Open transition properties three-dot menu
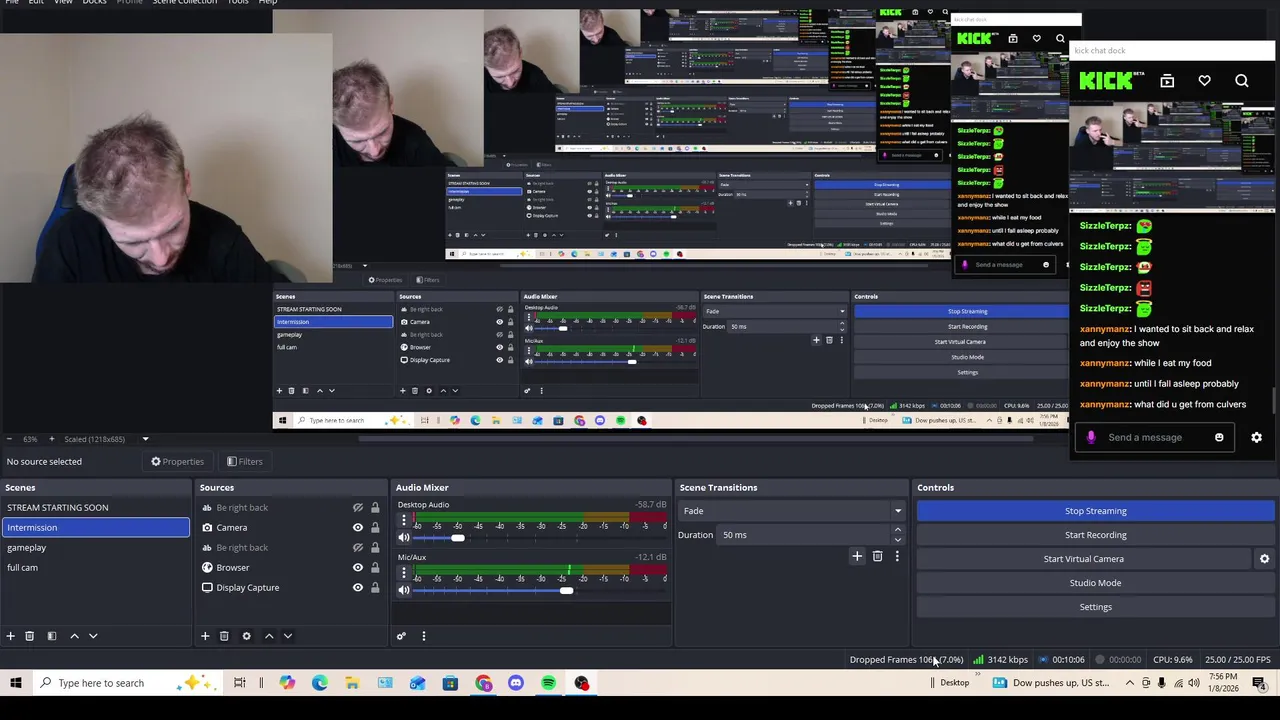The image size is (1280, 720). pos(897,556)
